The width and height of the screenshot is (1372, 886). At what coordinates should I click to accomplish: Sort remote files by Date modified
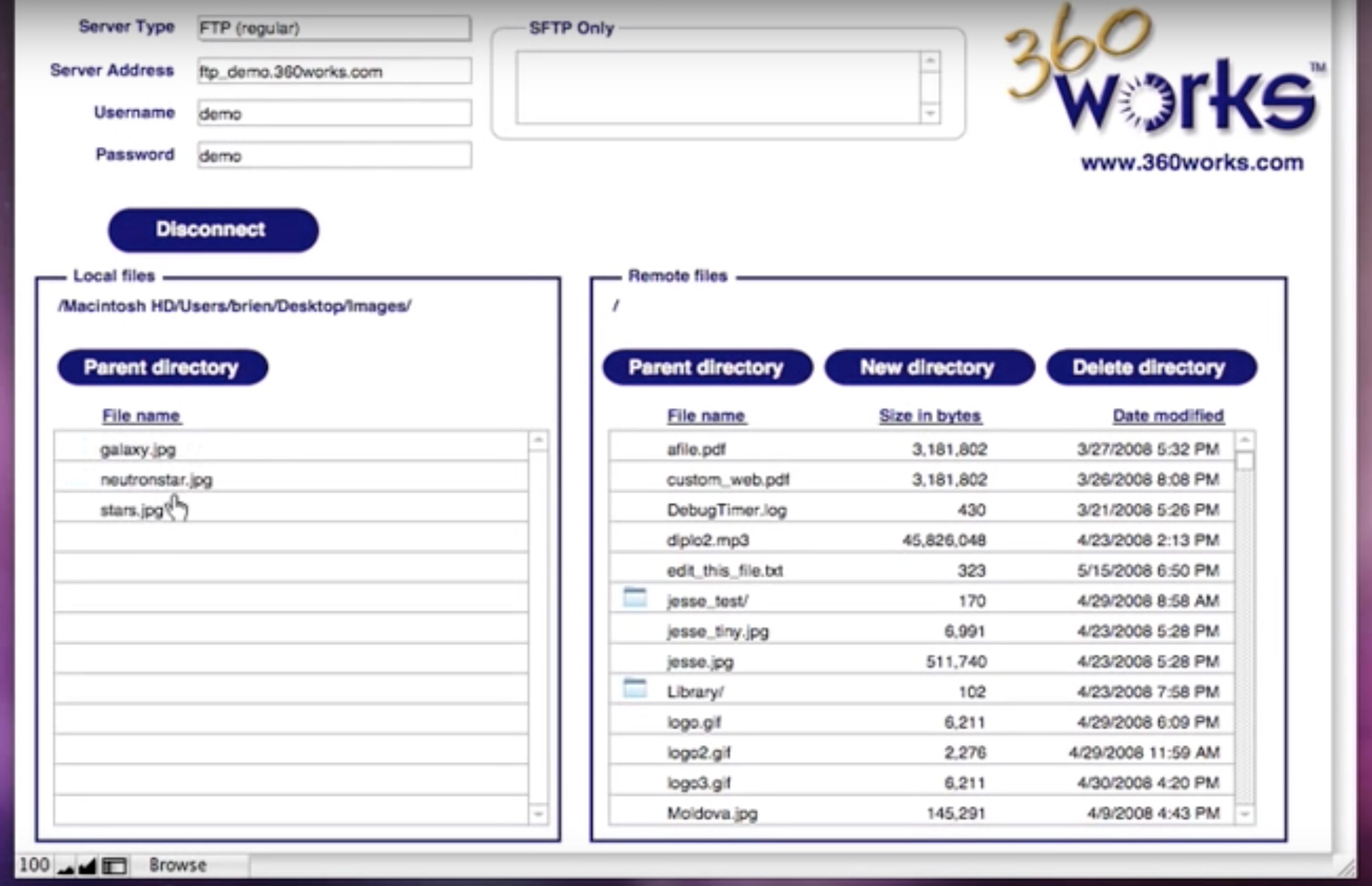coord(1168,416)
